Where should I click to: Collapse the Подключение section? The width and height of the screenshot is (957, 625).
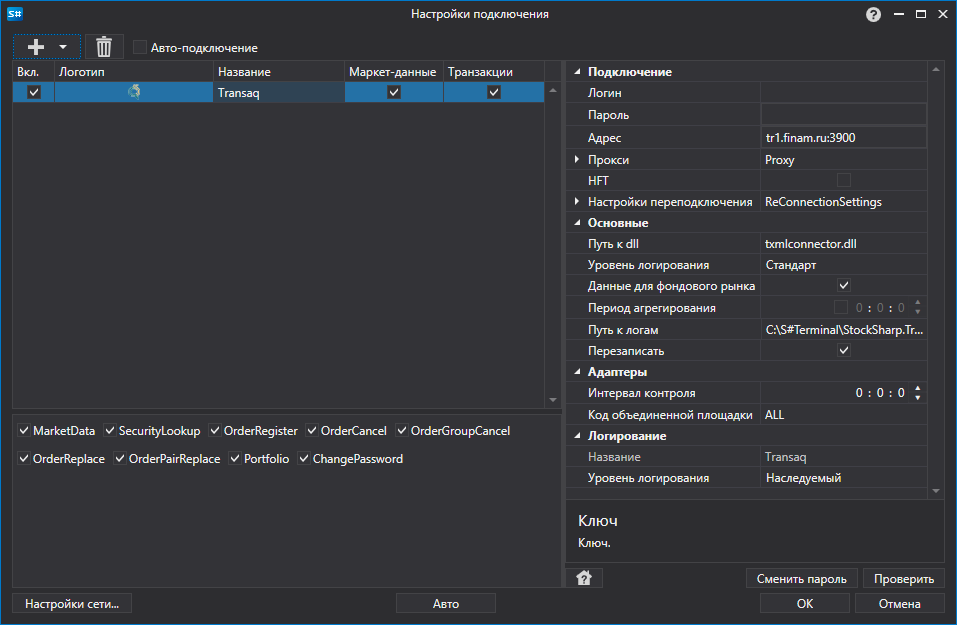(x=577, y=72)
